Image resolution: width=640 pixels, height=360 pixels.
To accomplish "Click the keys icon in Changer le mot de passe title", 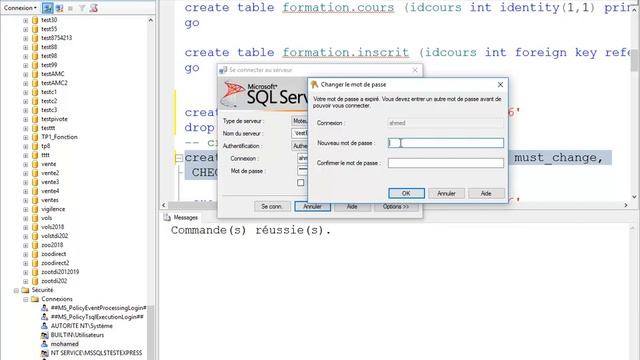I will point(314,84).
